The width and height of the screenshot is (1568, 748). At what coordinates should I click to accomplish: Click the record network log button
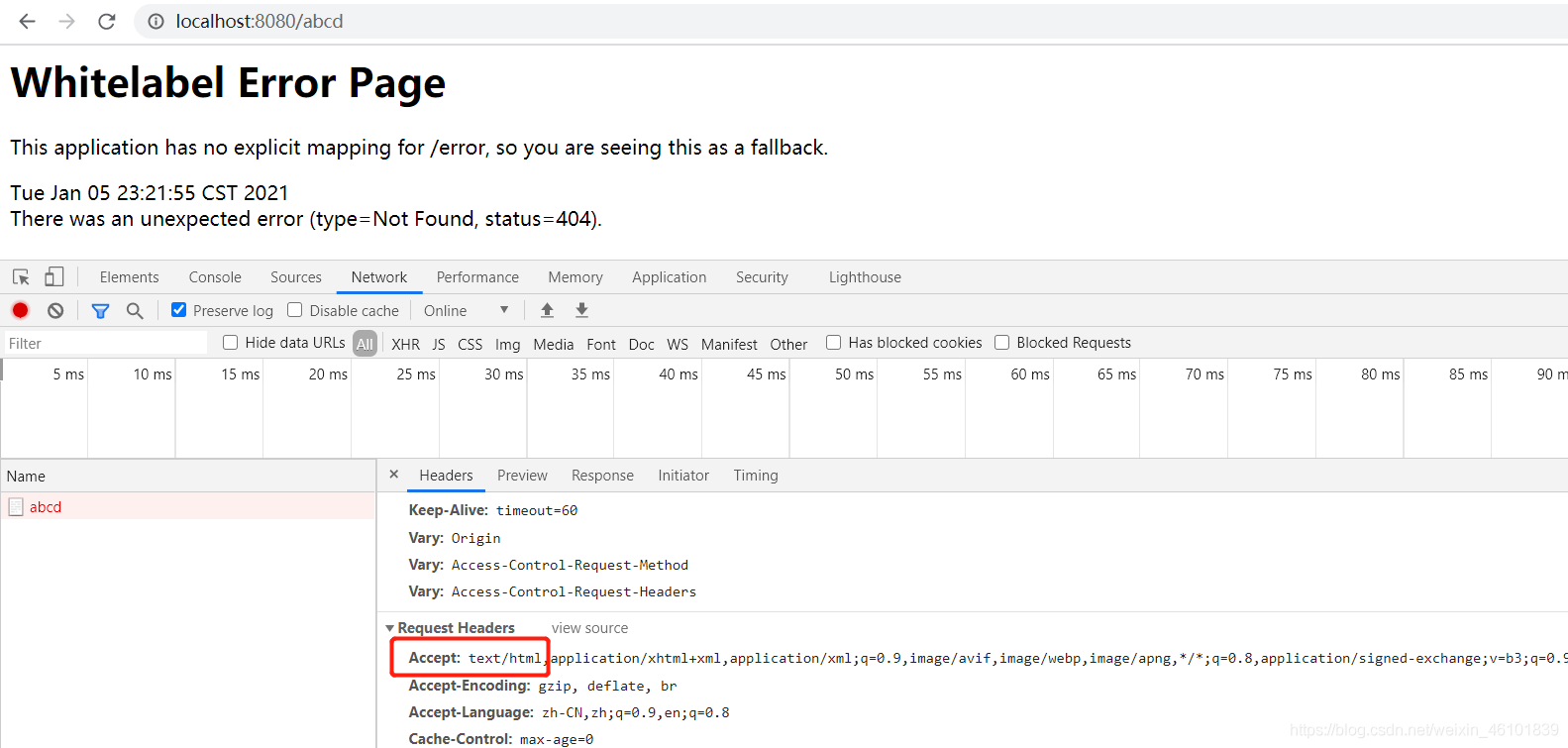point(20,310)
